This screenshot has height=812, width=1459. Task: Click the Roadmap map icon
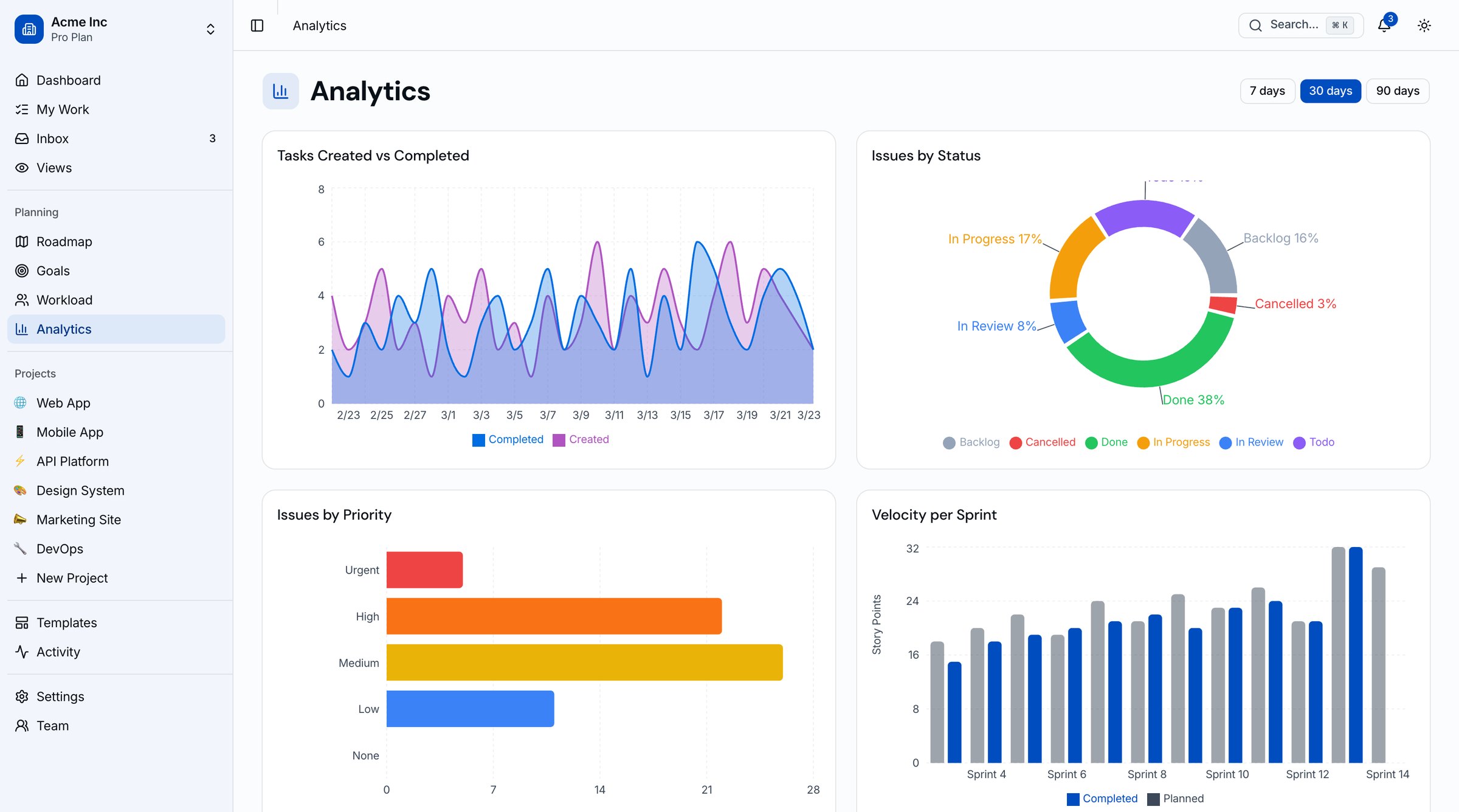[x=22, y=241]
